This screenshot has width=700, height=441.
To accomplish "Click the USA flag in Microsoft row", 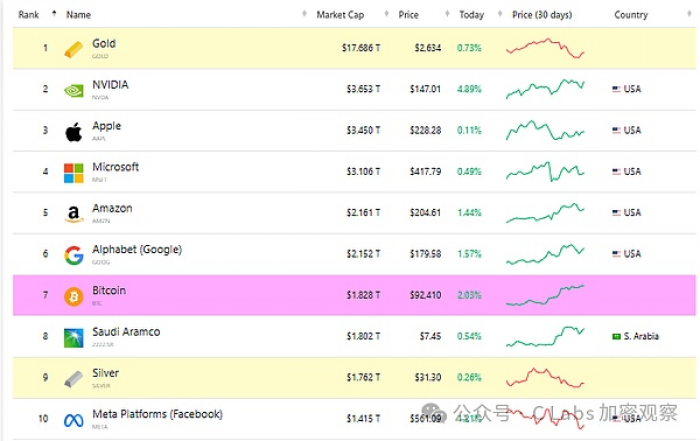I will pos(616,171).
